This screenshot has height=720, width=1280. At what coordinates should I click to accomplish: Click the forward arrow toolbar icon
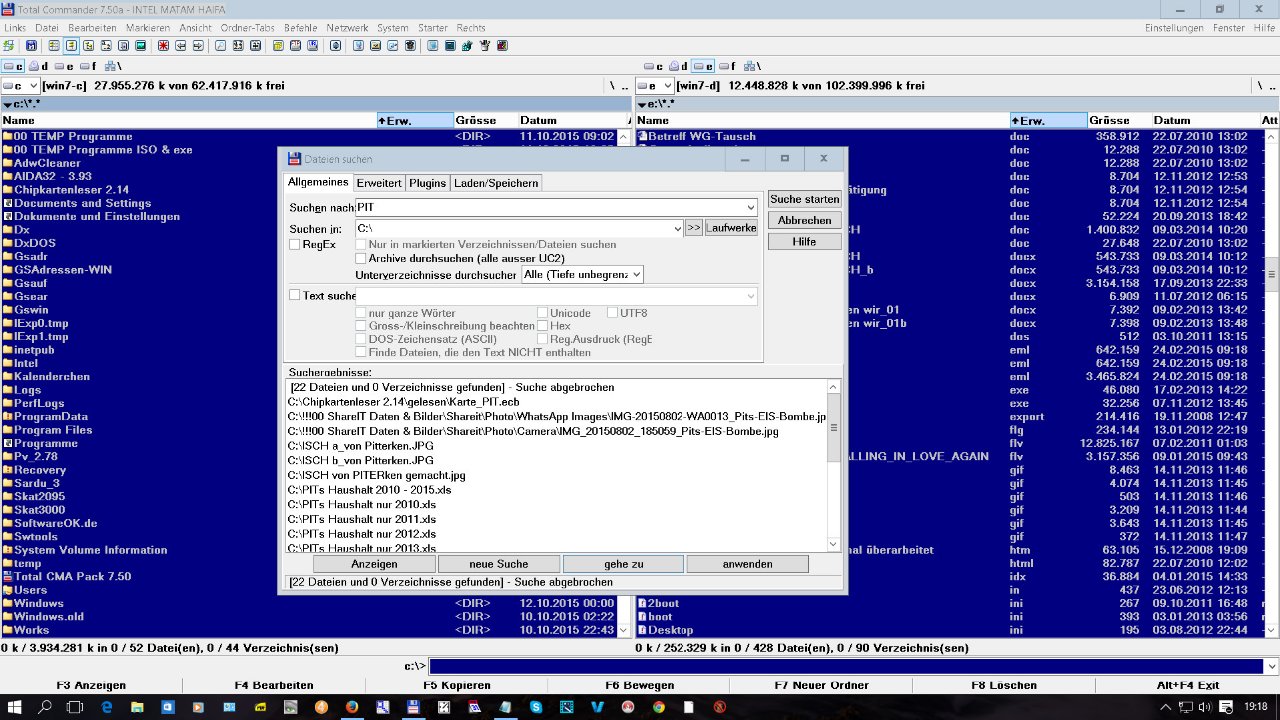(x=198, y=45)
